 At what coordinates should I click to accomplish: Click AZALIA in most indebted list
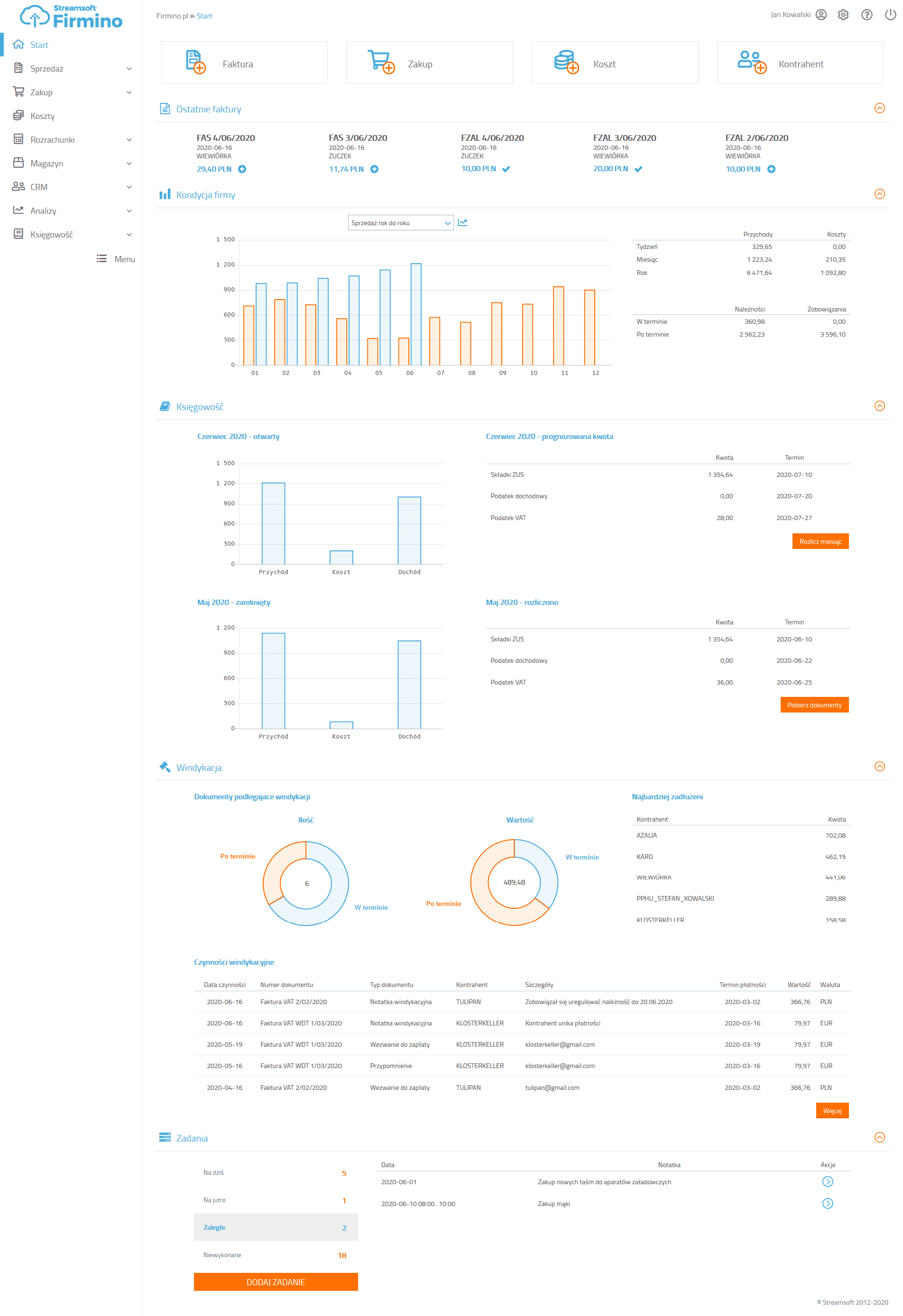pyautogui.click(x=646, y=835)
